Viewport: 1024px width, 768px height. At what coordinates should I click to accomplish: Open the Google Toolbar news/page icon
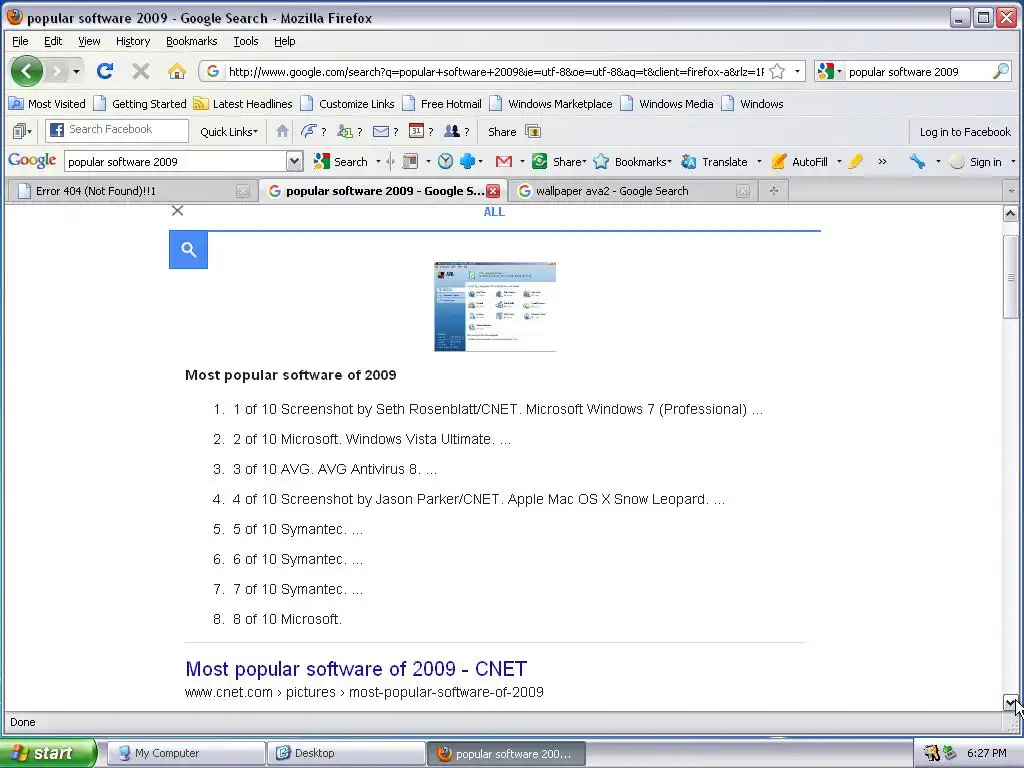point(410,161)
